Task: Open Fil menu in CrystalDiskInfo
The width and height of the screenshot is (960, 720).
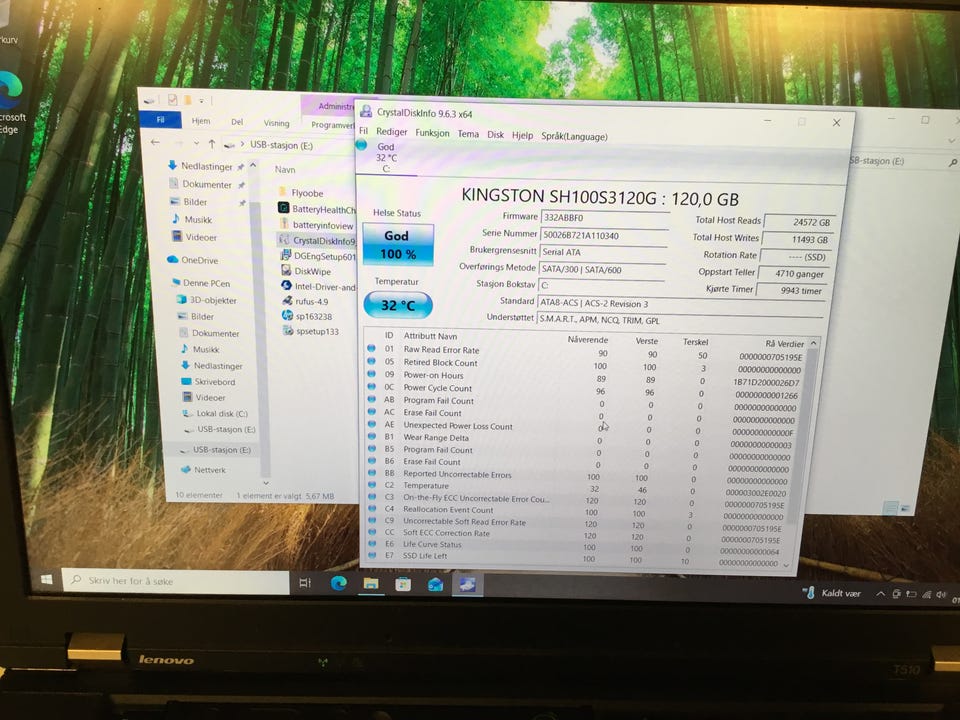Action: pyautogui.click(x=364, y=130)
